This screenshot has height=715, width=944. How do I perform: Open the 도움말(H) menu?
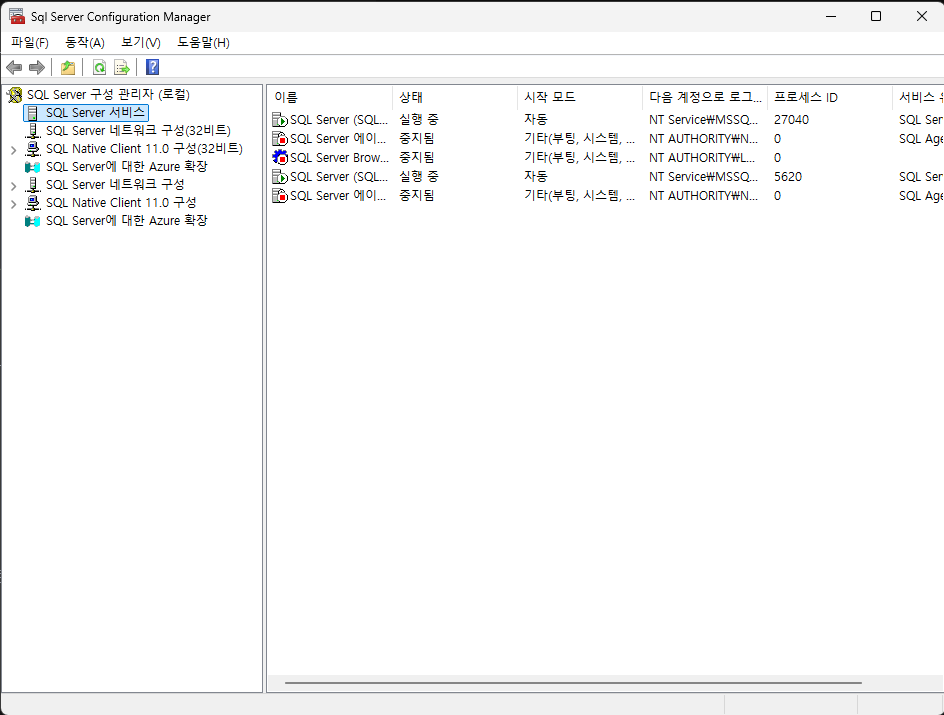(x=203, y=43)
